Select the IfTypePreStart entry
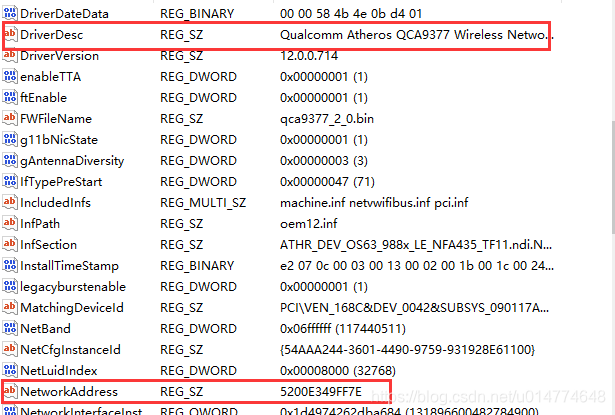This screenshot has width=615, height=415. (x=60, y=182)
